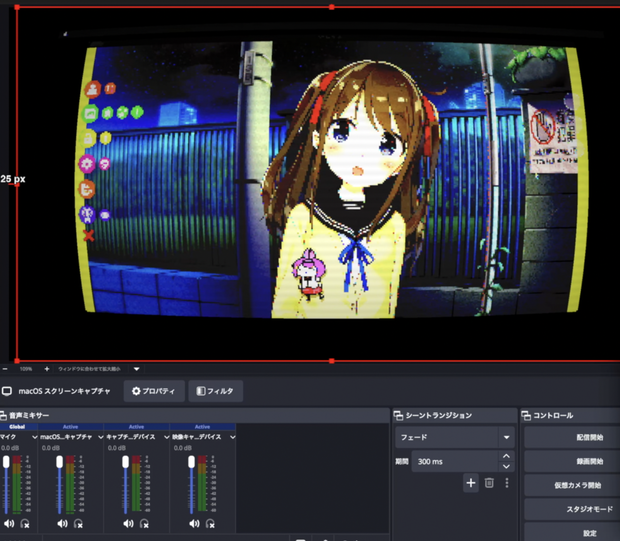
Task: Open 設定 from the controls panel
Action: tap(572, 532)
